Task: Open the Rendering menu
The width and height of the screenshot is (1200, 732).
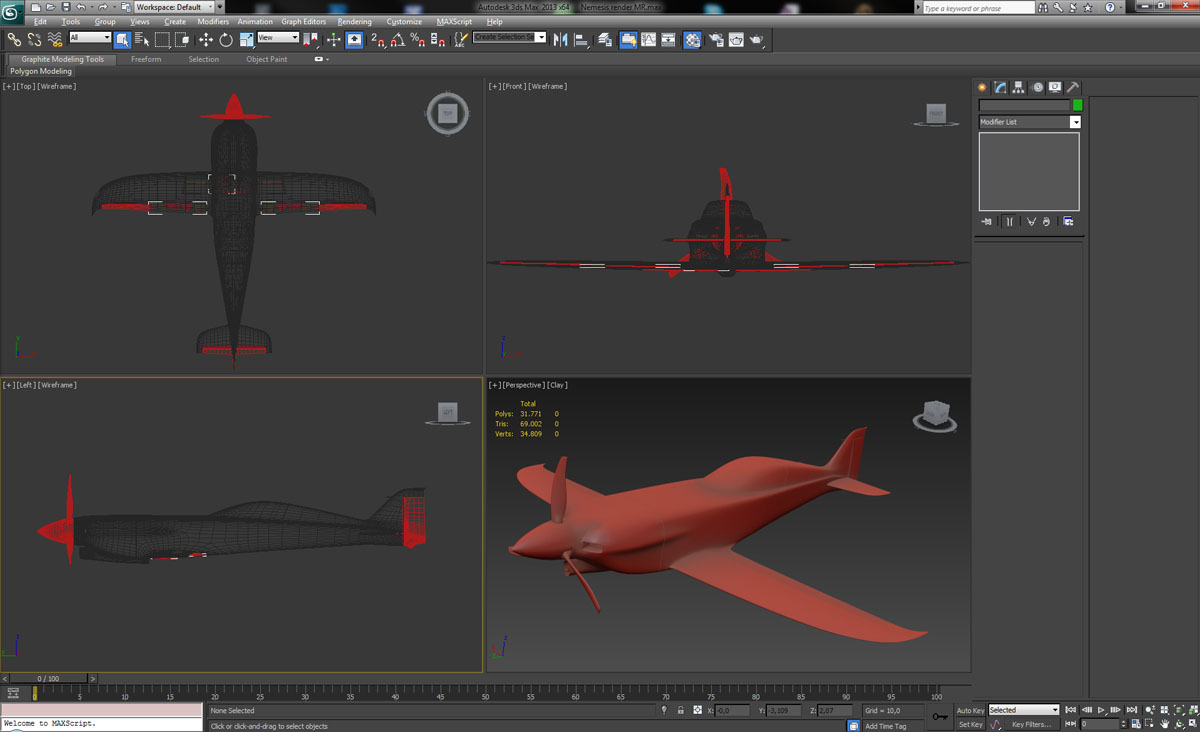Action: pos(354,21)
